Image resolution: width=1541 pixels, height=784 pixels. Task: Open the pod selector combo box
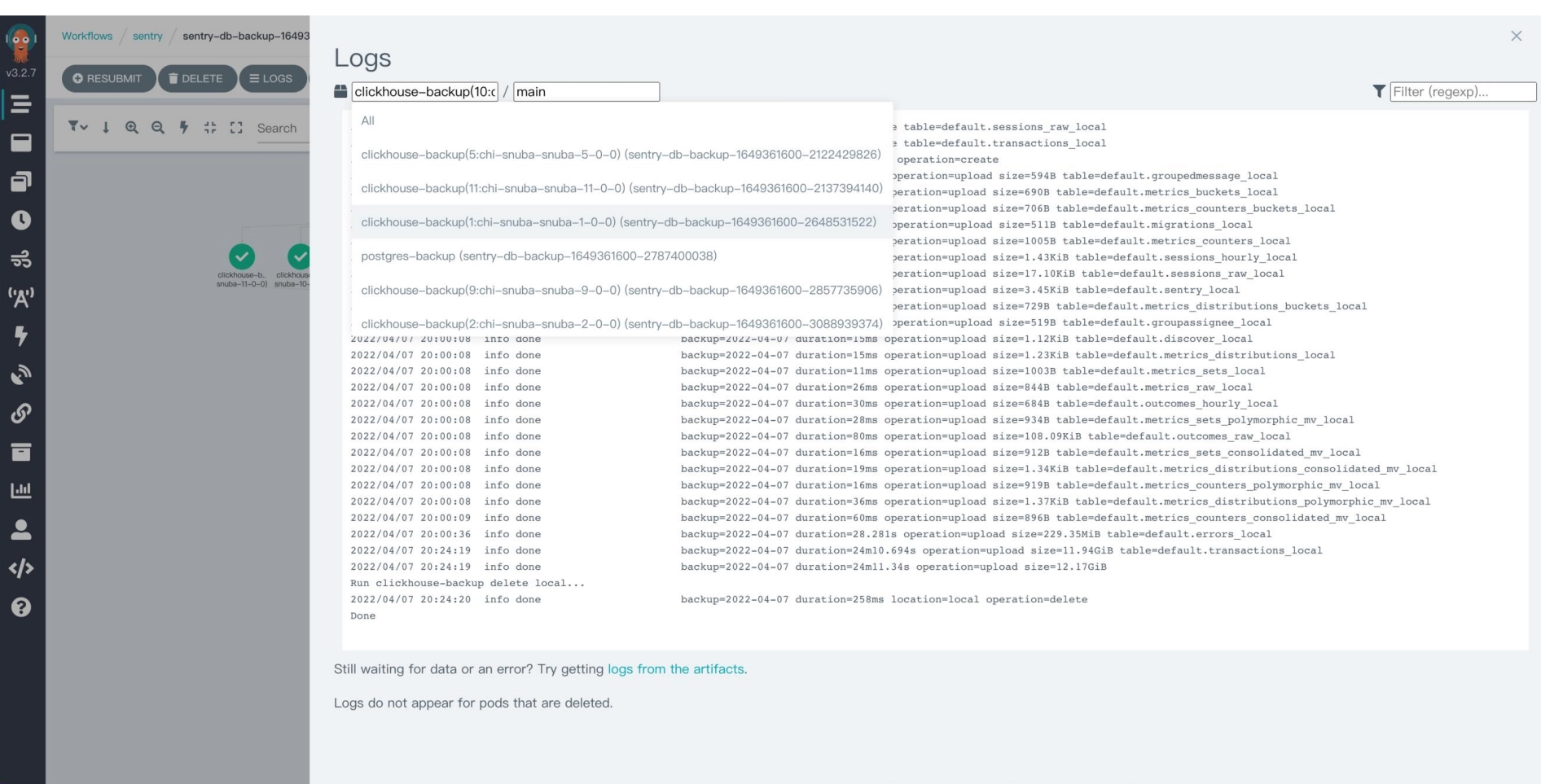(424, 92)
